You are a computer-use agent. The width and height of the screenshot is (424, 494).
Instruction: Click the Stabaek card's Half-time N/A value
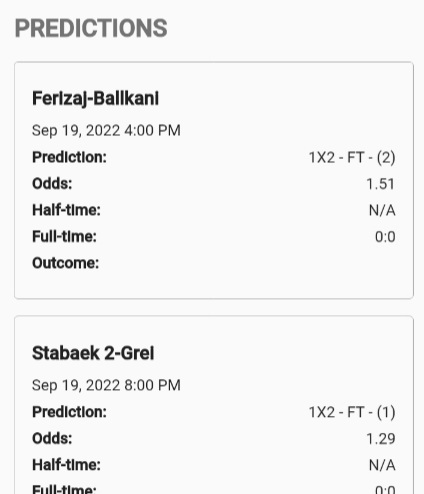[382, 465]
